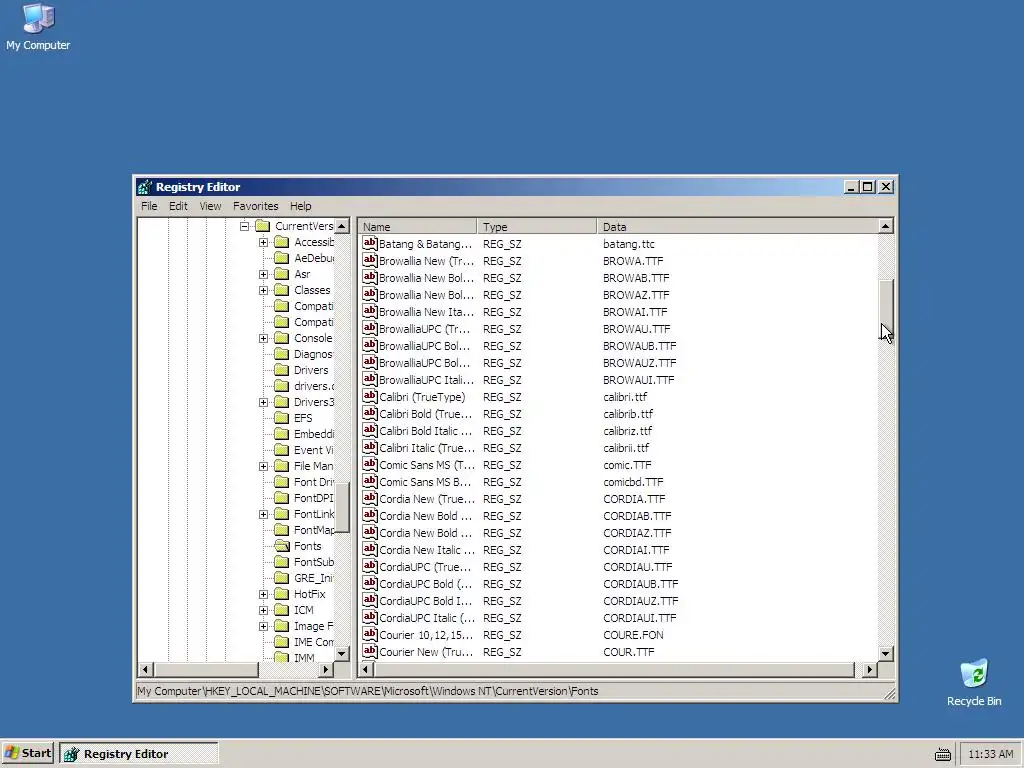
Task: Select the EFS key in tree
Action: [303, 418]
